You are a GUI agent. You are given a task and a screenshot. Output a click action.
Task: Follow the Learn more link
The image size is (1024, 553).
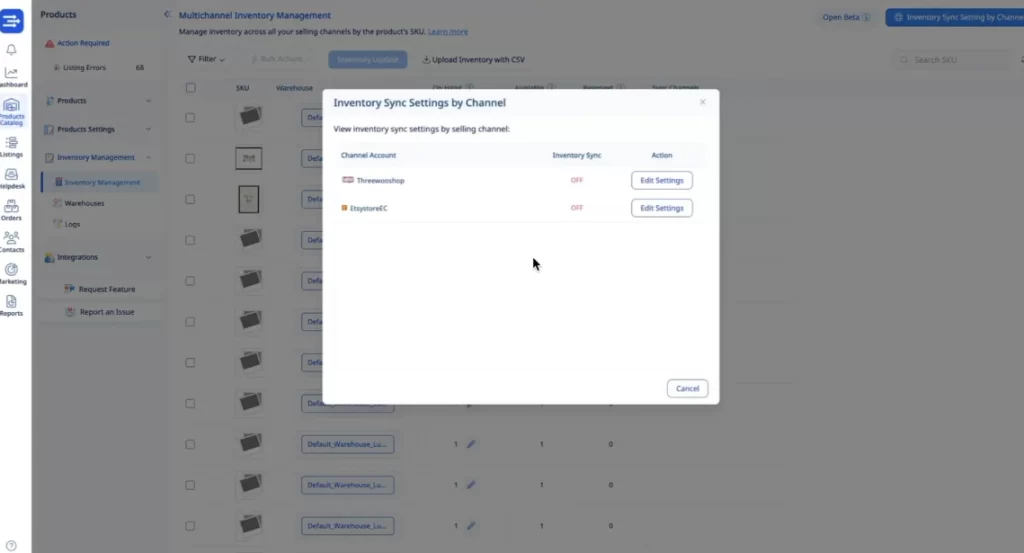(448, 31)
